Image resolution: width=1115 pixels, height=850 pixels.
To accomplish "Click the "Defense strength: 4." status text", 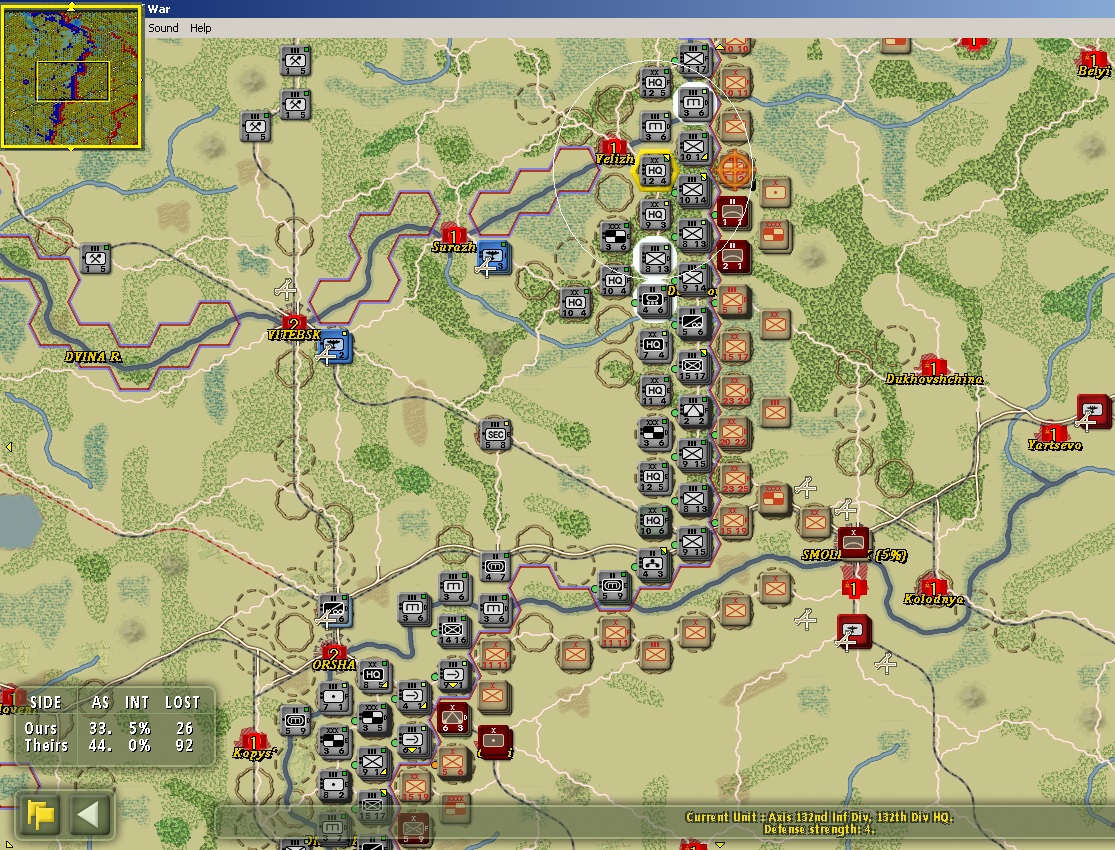I will (x=819, y=829).
